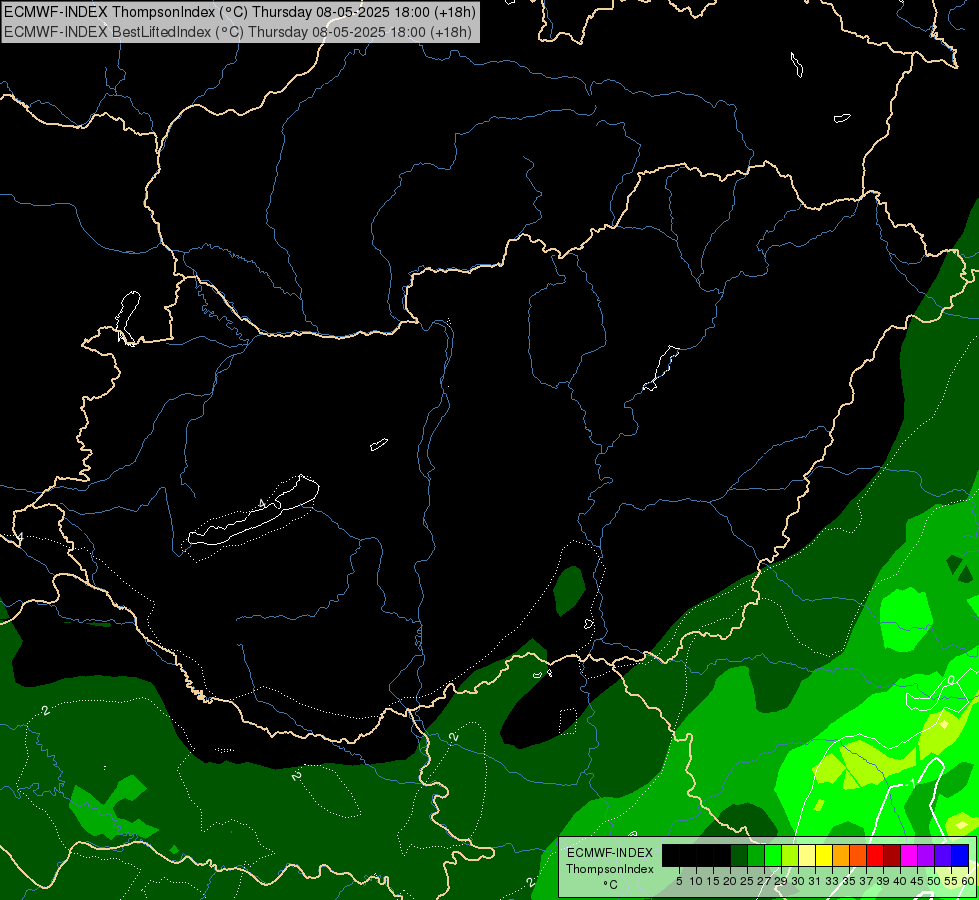Click legend tick value '40'
Image resolution: width=979 pixels, height=900 pixels.
pyautogui.click(x=900, y=881)
